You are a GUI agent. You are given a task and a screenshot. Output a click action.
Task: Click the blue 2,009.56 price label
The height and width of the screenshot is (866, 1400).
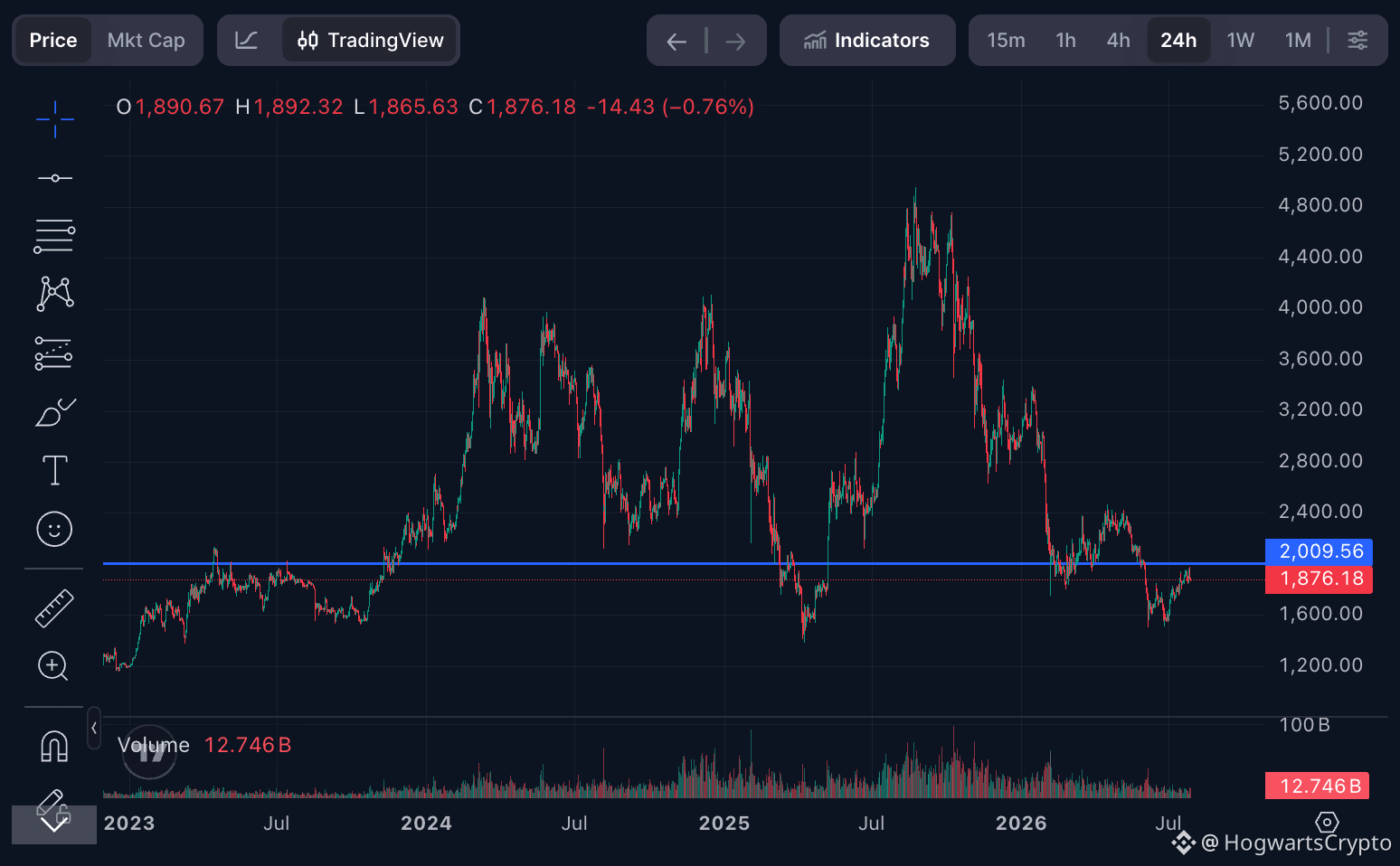point(1320,551)
